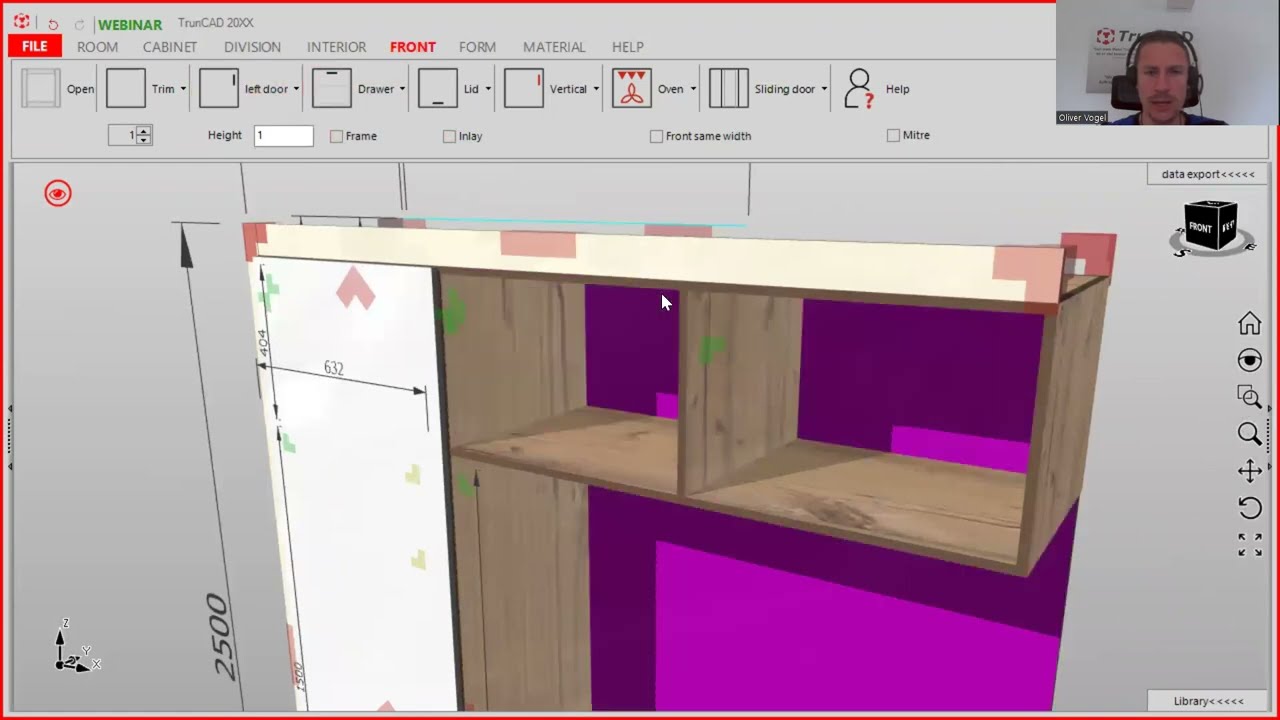1280x720 pixels.
Task: Check Front same width option
Action: pyautogui.click(x=656, y=136)
